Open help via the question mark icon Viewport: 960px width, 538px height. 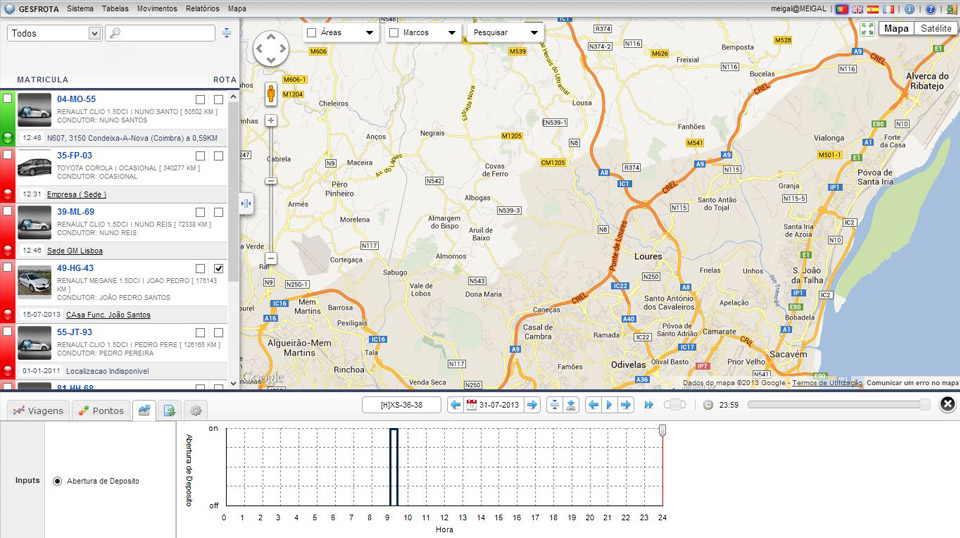coord(931,9)
